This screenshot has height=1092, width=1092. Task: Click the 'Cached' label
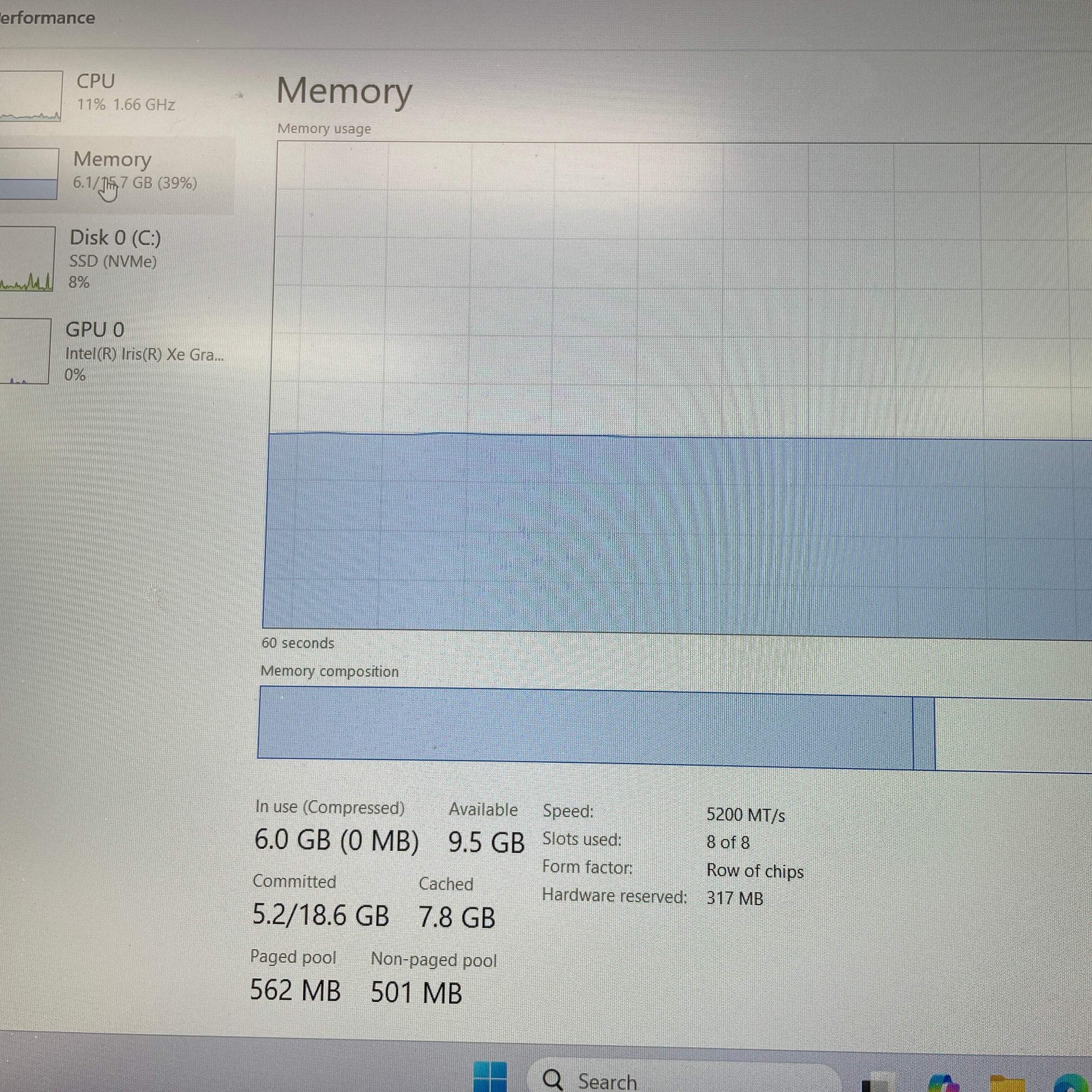(446, 884)
